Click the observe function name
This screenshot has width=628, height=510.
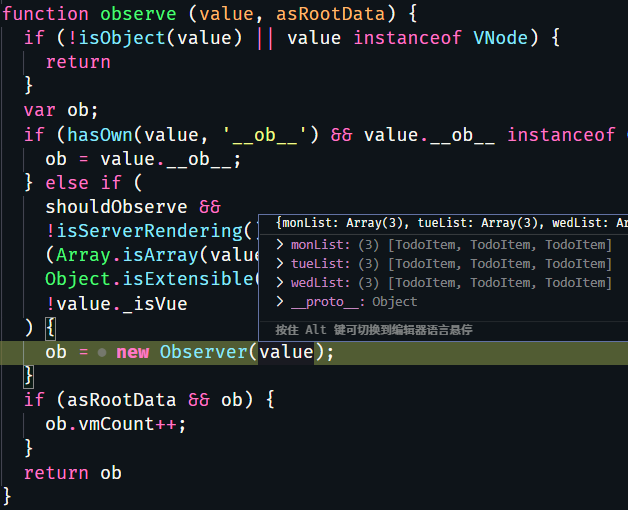click(x=138, y=14)
